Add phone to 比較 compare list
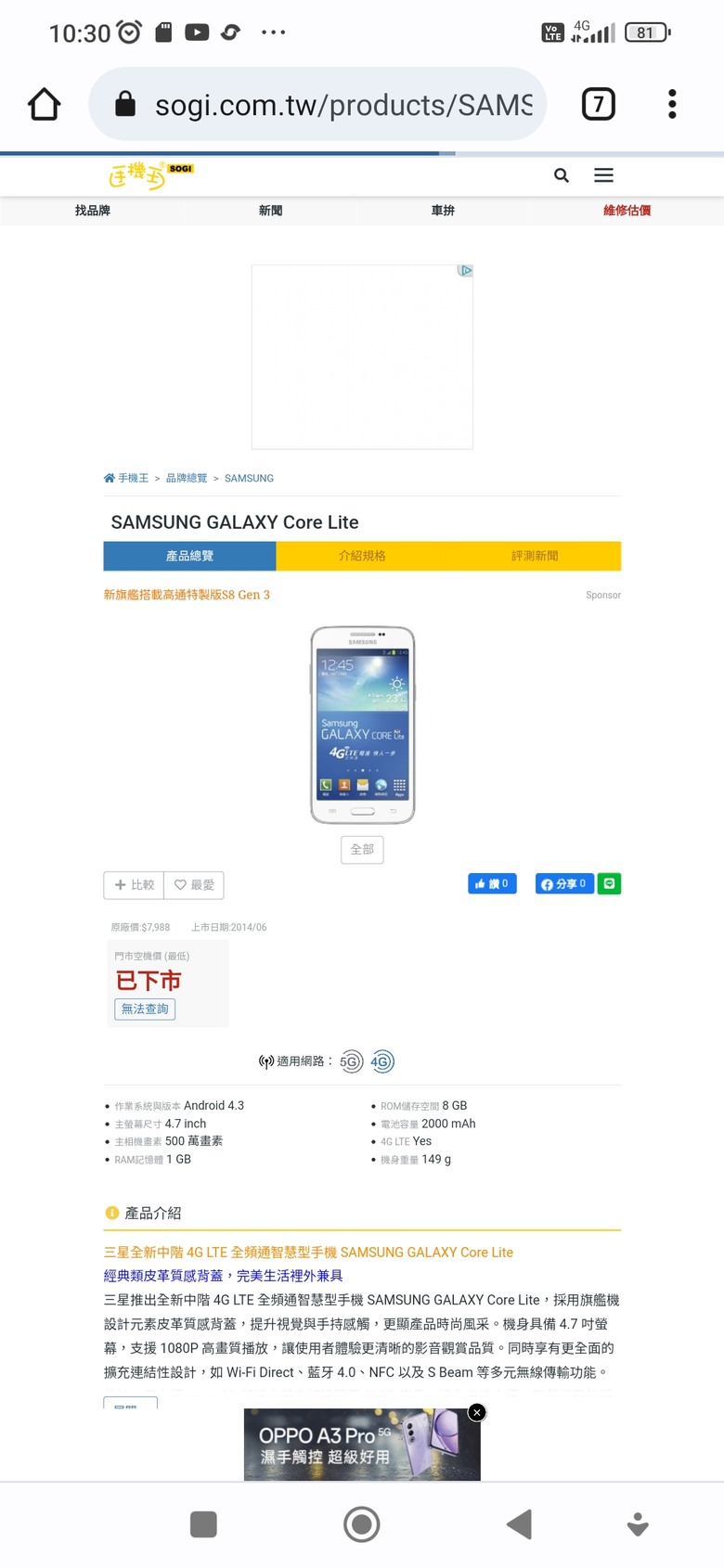This screenshot has height=1568, width=724. pyautogui.click(x=134, y=885)
